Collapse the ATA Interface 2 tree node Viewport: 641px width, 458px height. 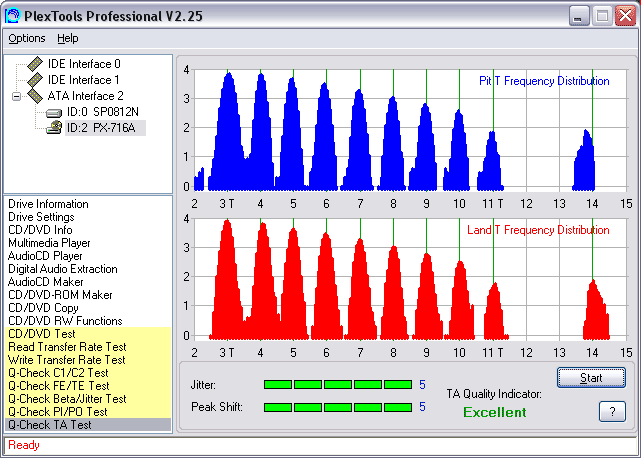[16, 97]
